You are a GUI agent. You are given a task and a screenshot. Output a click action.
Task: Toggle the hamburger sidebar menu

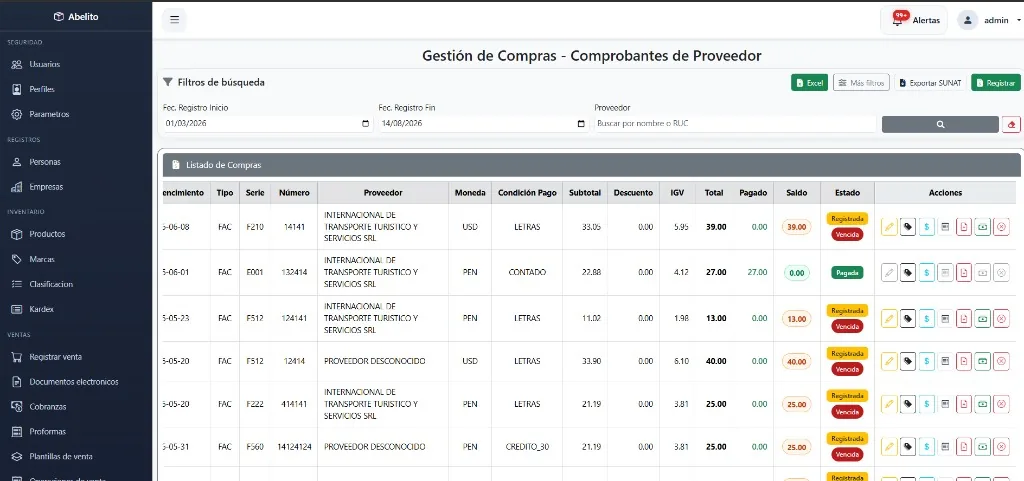coord(174,20)
